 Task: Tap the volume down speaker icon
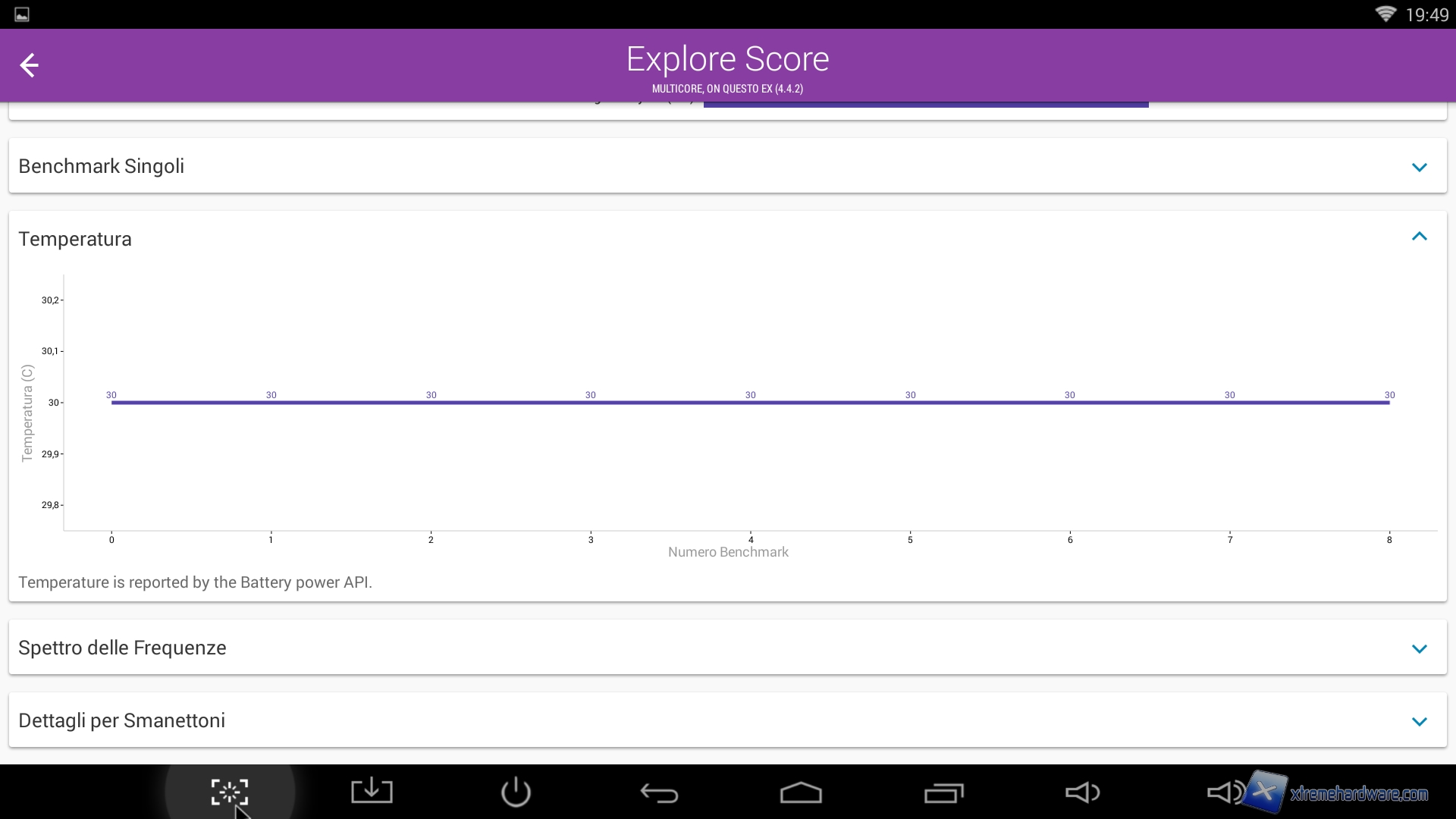1082,792
